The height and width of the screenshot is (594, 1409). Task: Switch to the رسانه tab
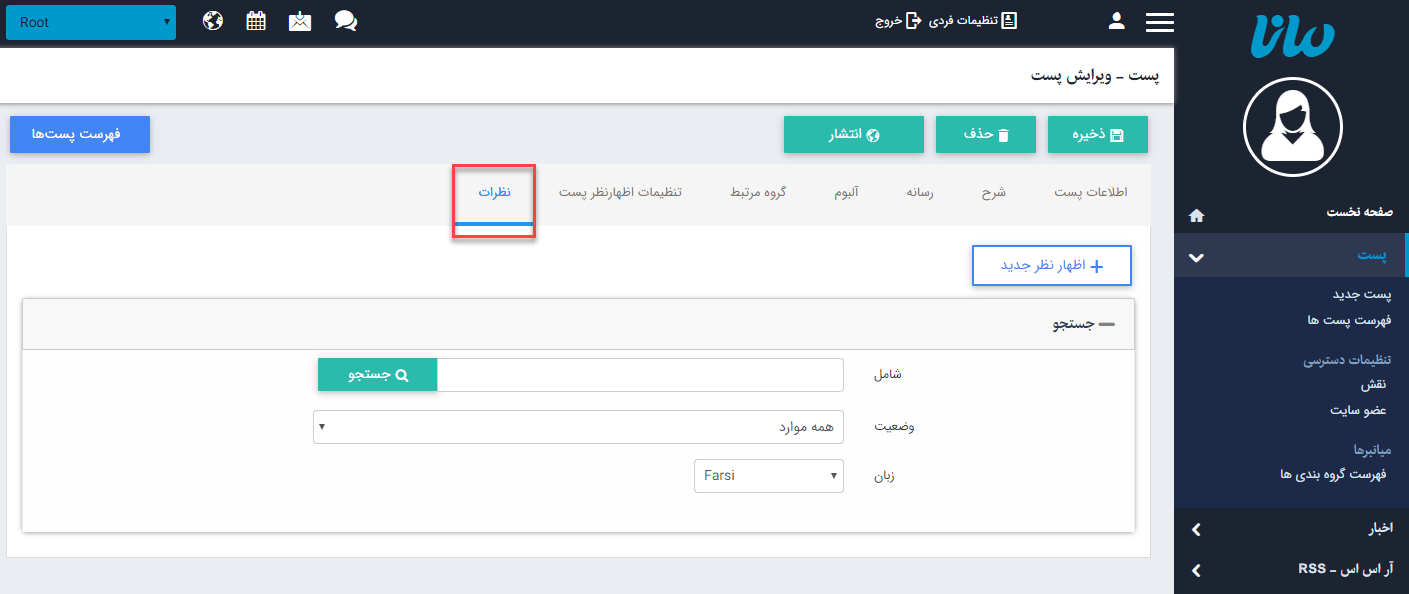pyautogui.click(x=920, y=191)
